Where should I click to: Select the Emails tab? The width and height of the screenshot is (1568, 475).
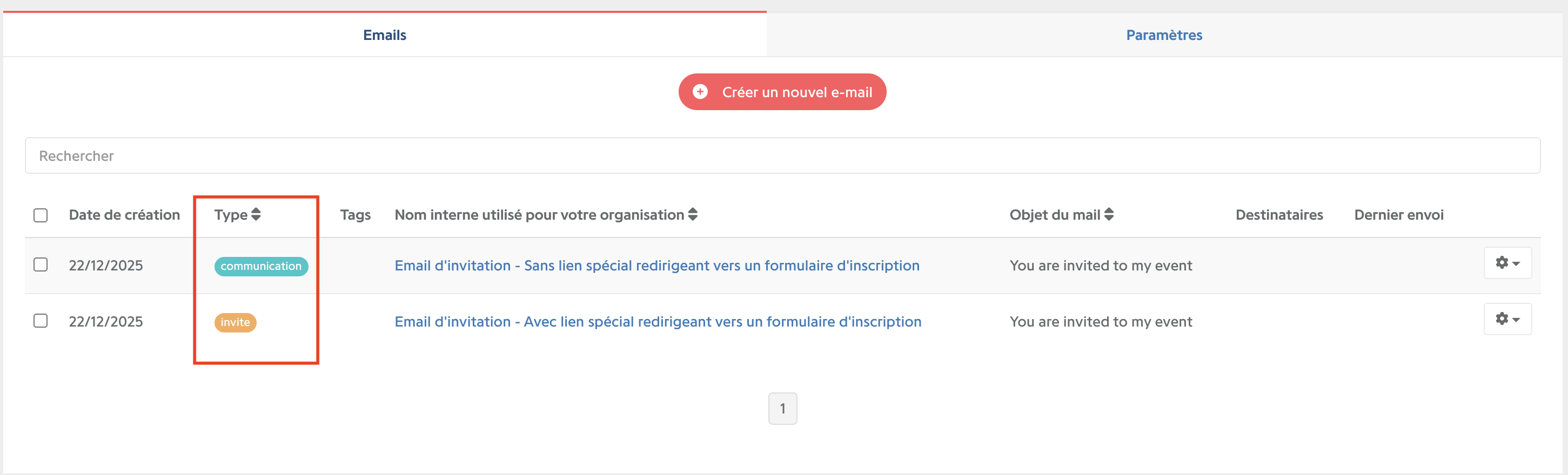(385, 35)
